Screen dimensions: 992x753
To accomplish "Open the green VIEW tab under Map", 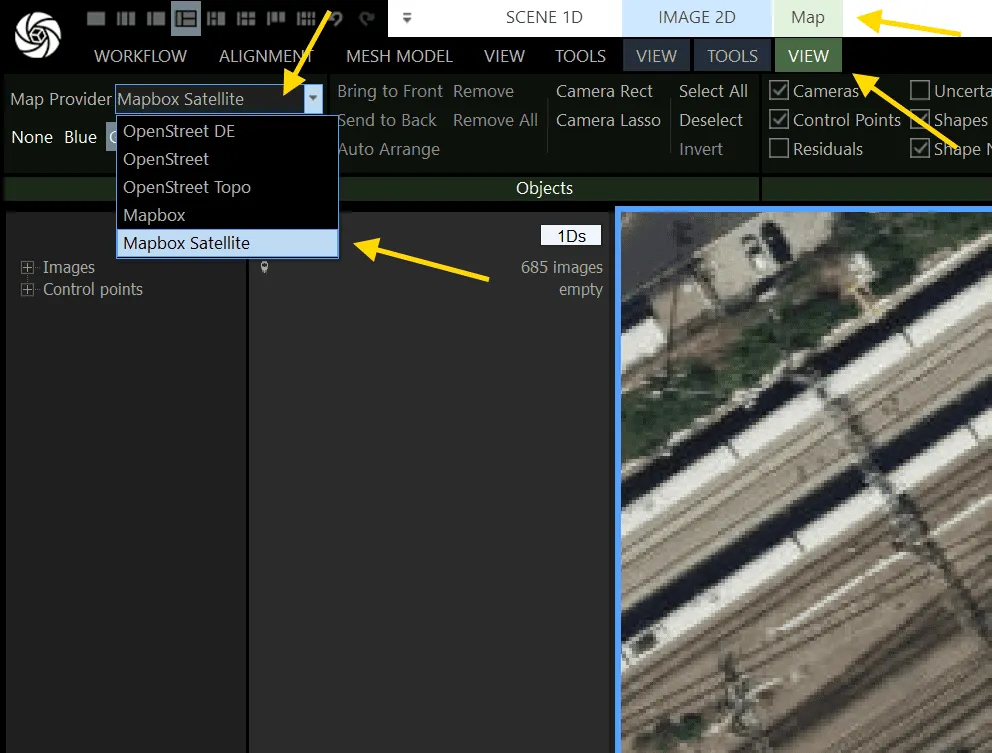I will tap(809, 56).
